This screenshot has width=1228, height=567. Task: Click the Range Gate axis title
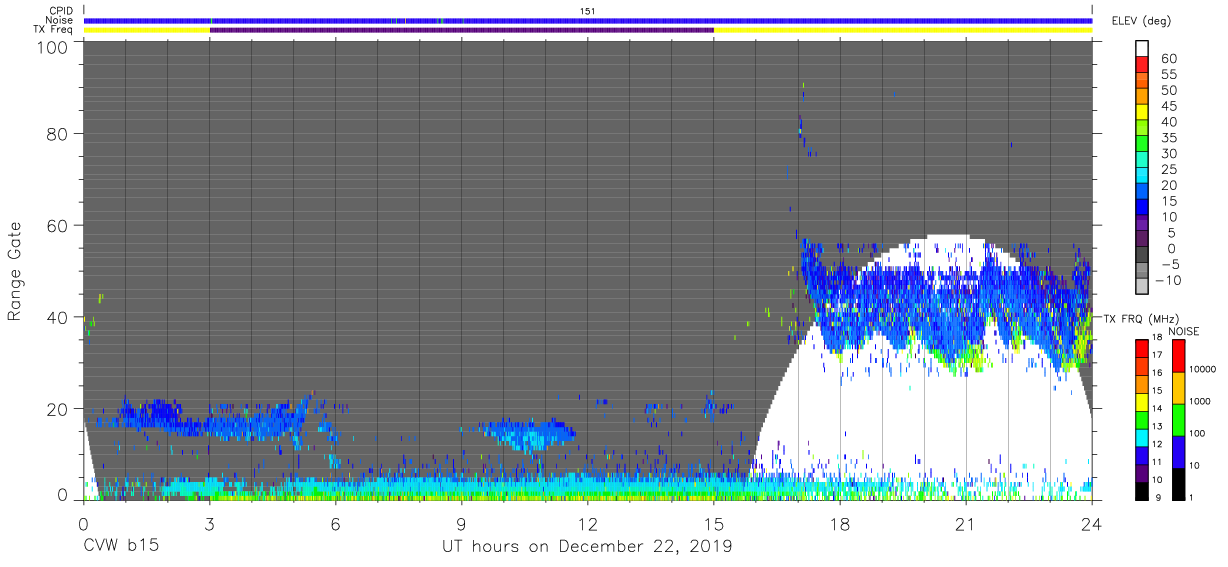[15, 270]
